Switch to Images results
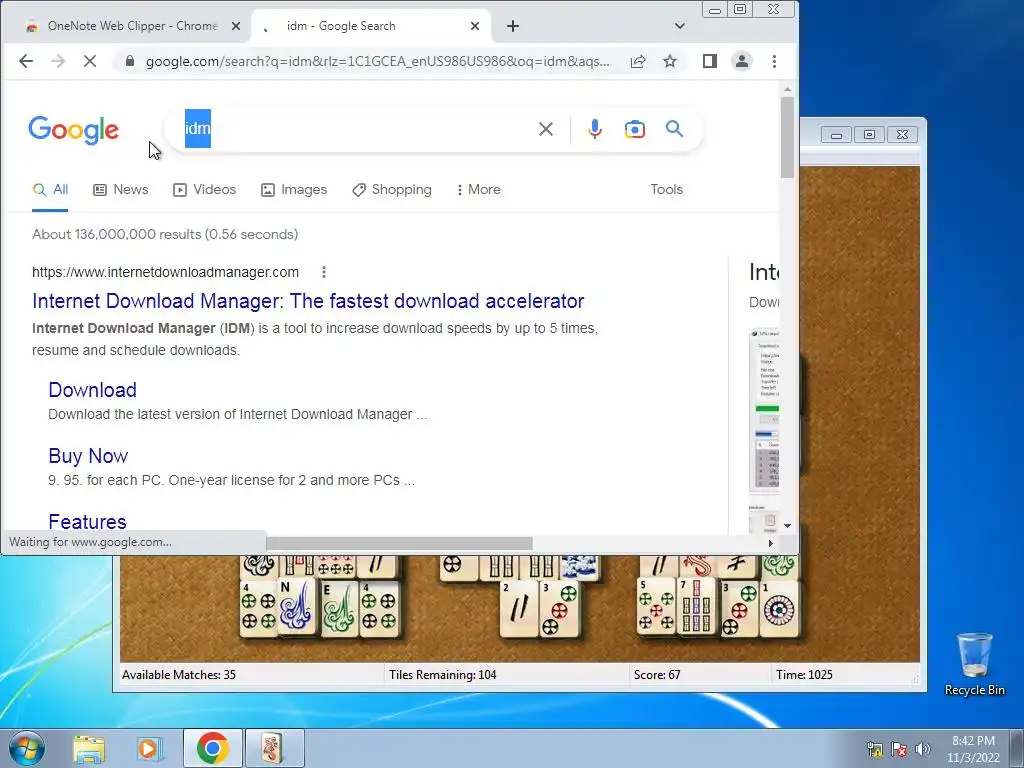 coord(294,190)
